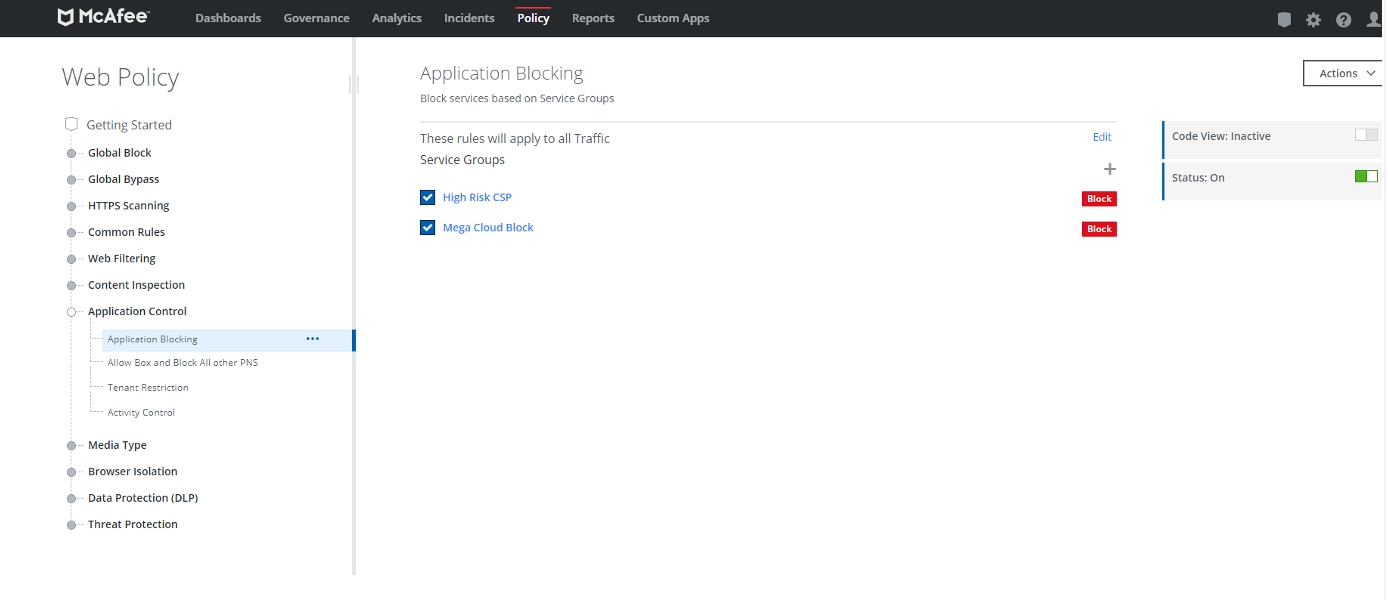Open the help question mark icon
The image size is (1388, 600).
[x=1343, y=19]
